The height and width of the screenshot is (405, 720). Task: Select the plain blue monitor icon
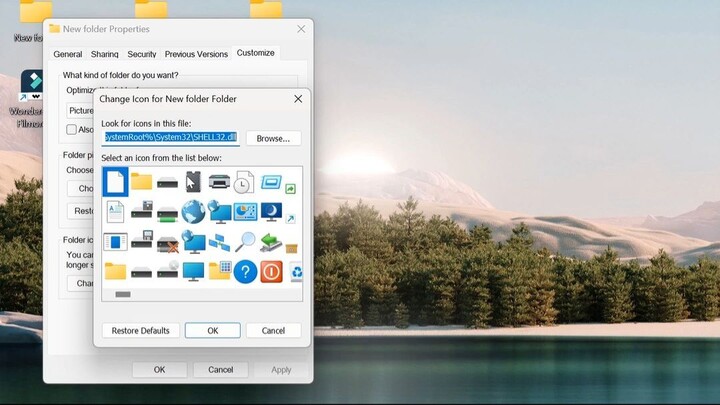click(193, 271)
